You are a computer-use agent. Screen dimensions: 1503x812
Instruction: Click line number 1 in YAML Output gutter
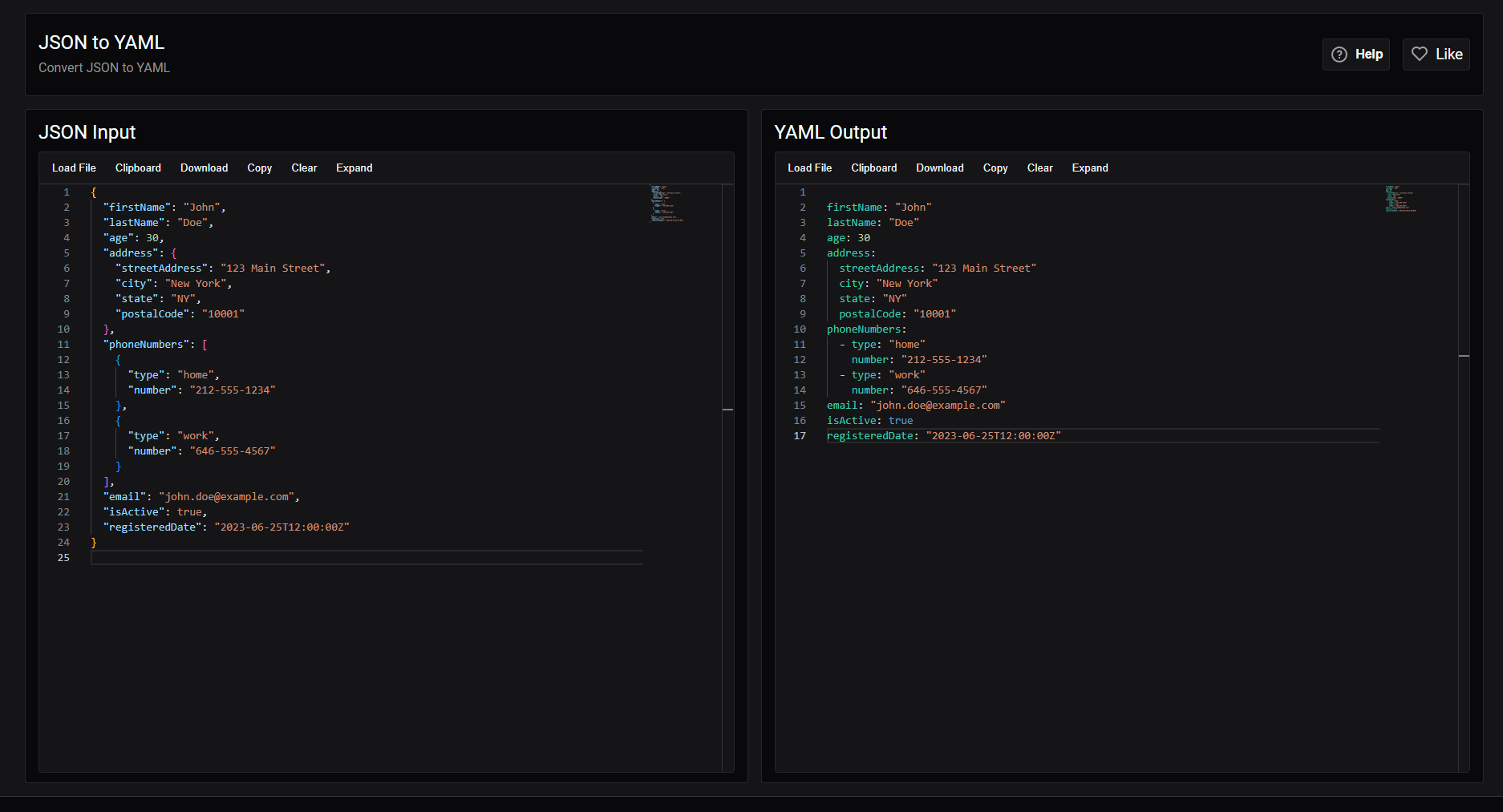coord(802,192)
